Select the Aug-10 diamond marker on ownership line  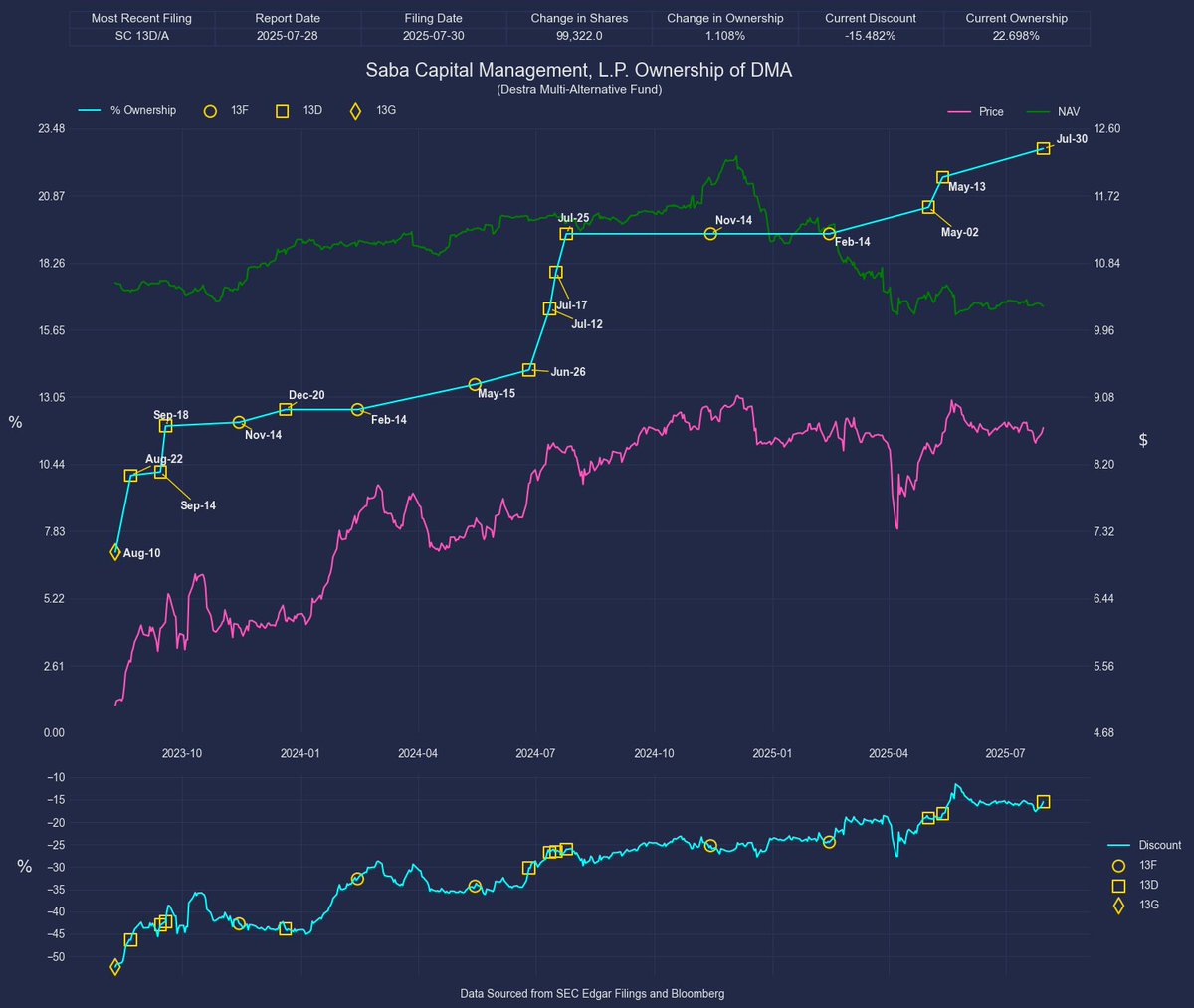(115, 553)
